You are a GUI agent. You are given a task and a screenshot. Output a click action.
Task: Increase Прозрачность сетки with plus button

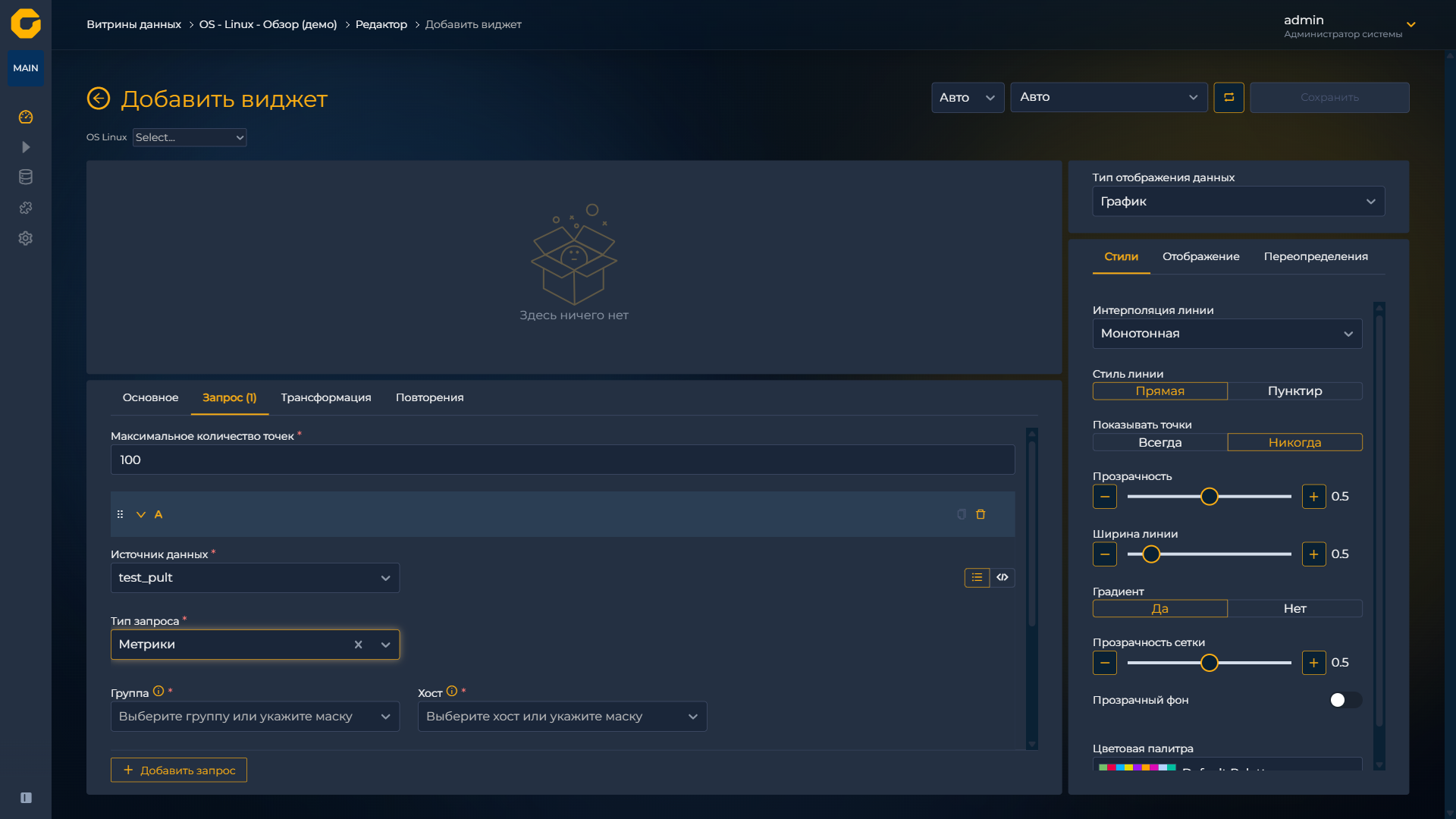click(1314, 663)
